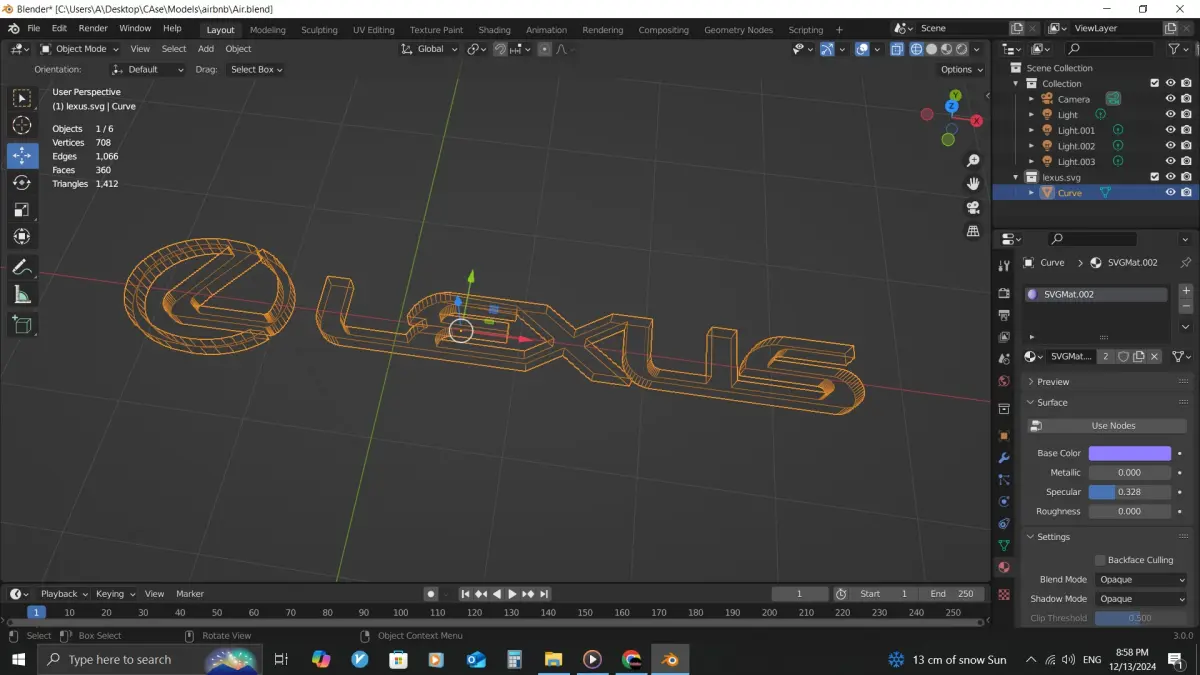The width and height of the screenshot is (1200, 675).
Task: Open the View Layer properties tab
Action: (x=1004, y=337)
